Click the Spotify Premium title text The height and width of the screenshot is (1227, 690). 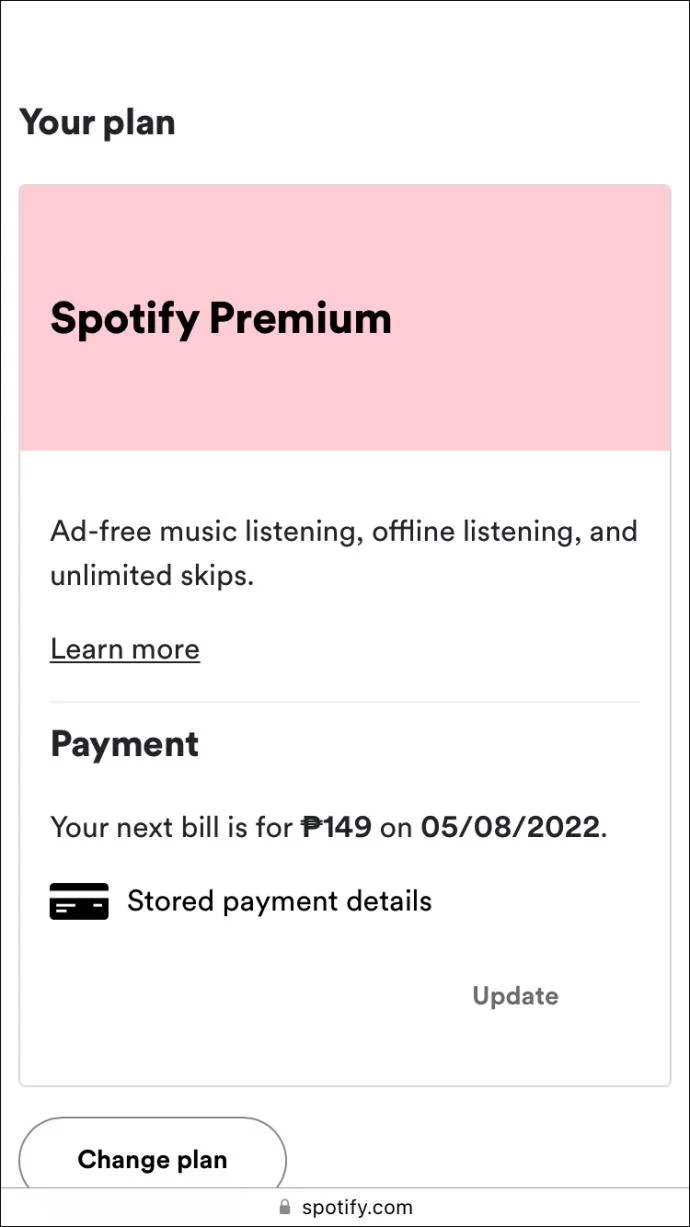pyautogui.click(x=220, y=318)
